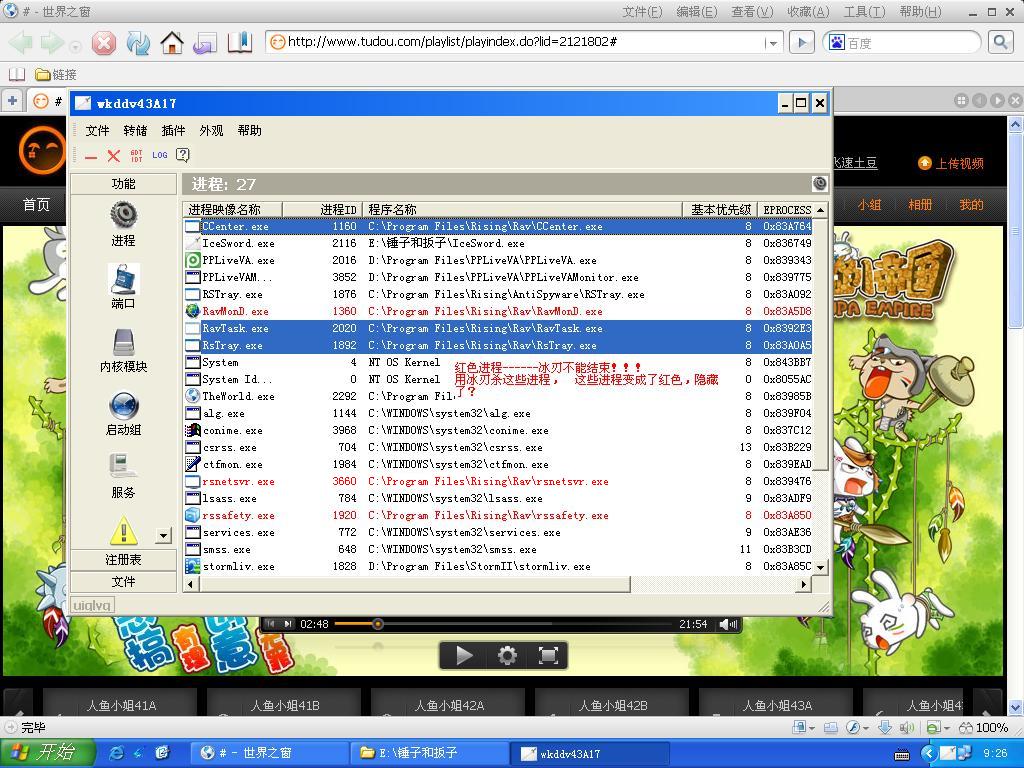Expand the address bar dropdown arrow
Viewport: 1024px width, 768px height.
pos(773,44)
